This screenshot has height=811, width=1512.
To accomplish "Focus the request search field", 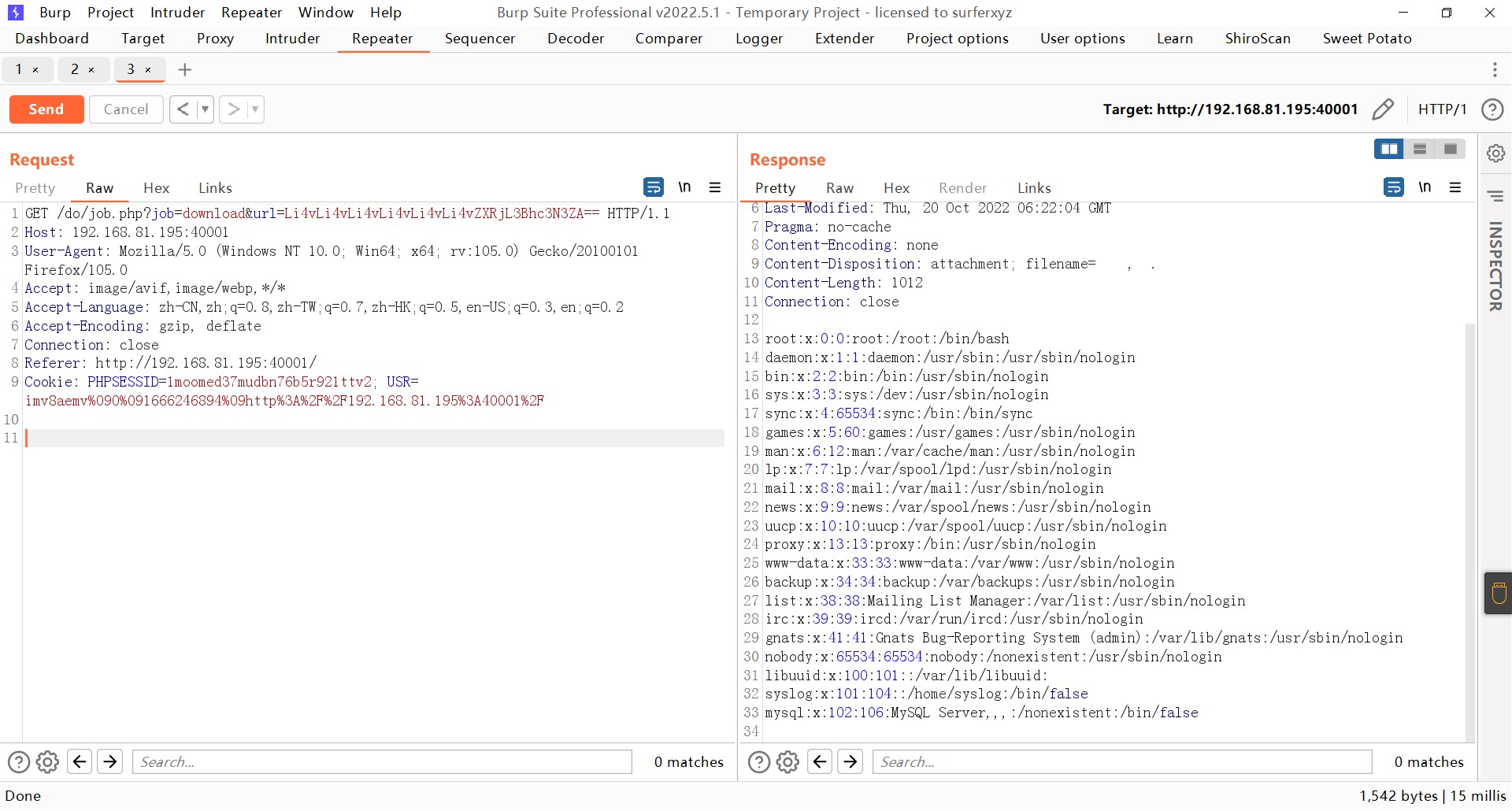I will pos(382,762).
